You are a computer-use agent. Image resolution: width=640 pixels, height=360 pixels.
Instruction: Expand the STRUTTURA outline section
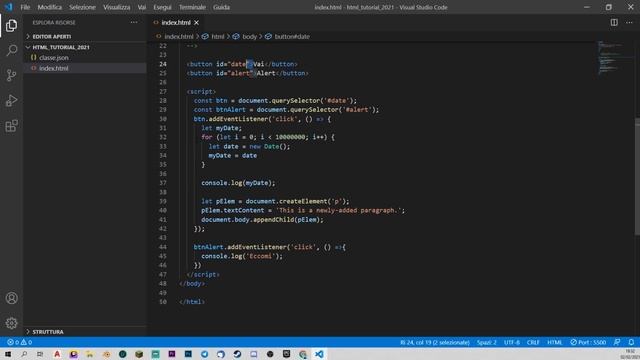(x=85, y=331)
